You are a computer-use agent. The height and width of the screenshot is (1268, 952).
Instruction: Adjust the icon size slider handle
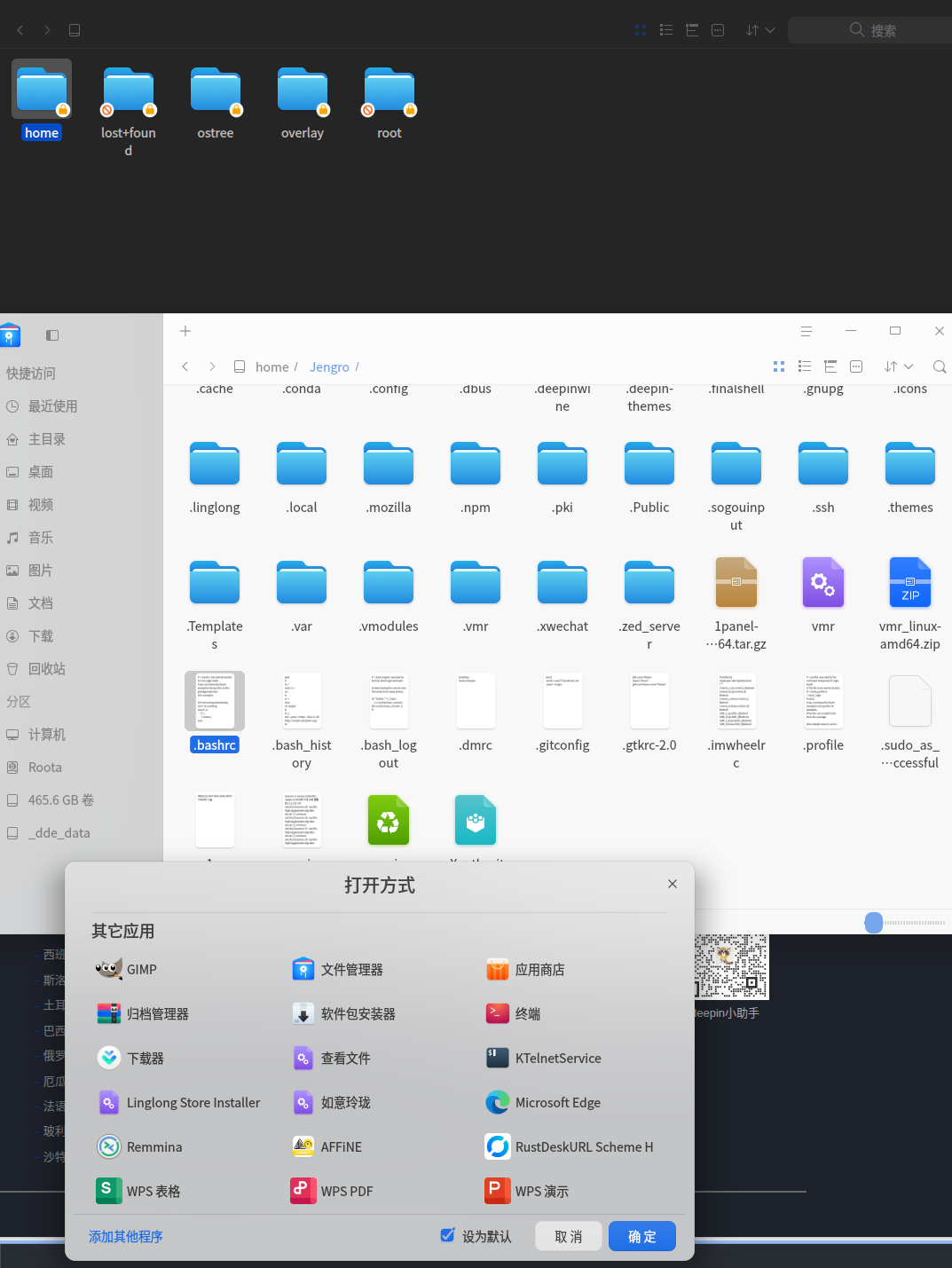click(874, 923)
